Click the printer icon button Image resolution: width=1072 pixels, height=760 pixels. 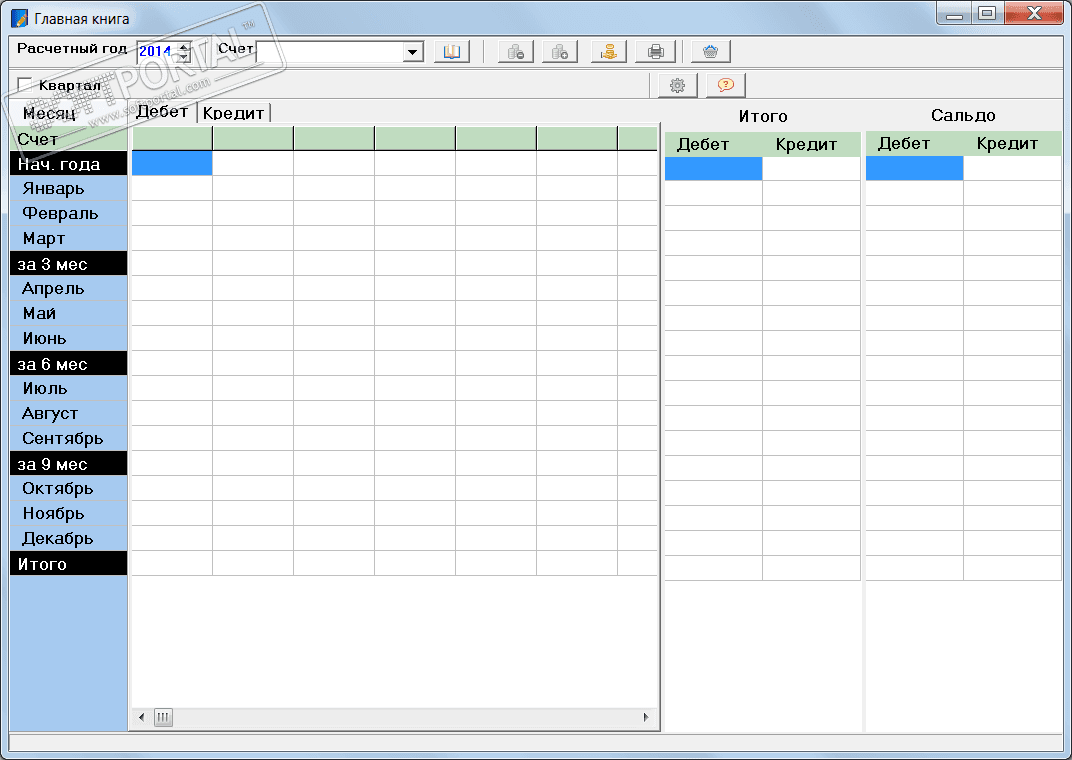click(656, 51)
